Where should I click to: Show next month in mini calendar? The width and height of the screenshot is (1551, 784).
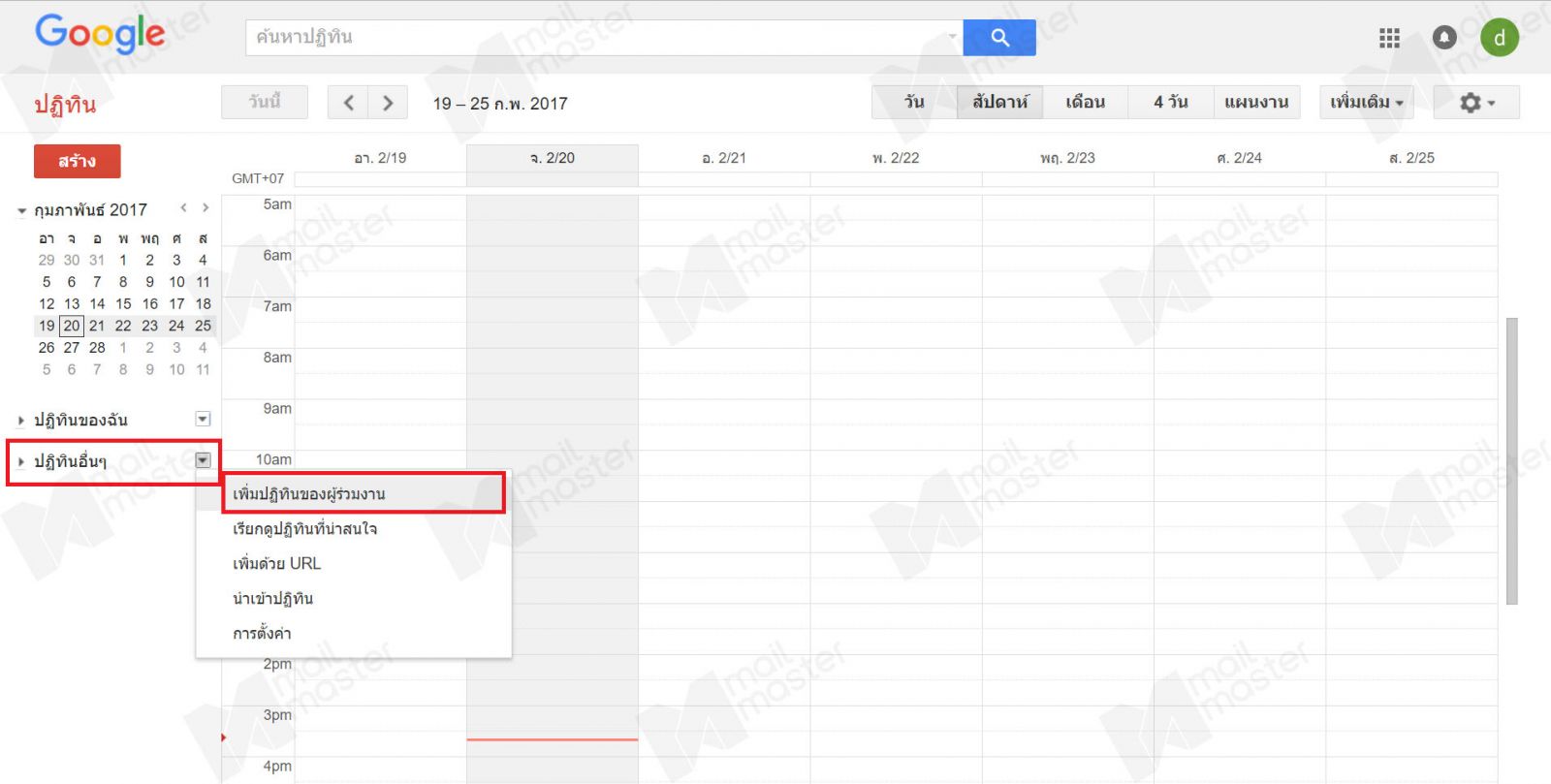(206, 207)
